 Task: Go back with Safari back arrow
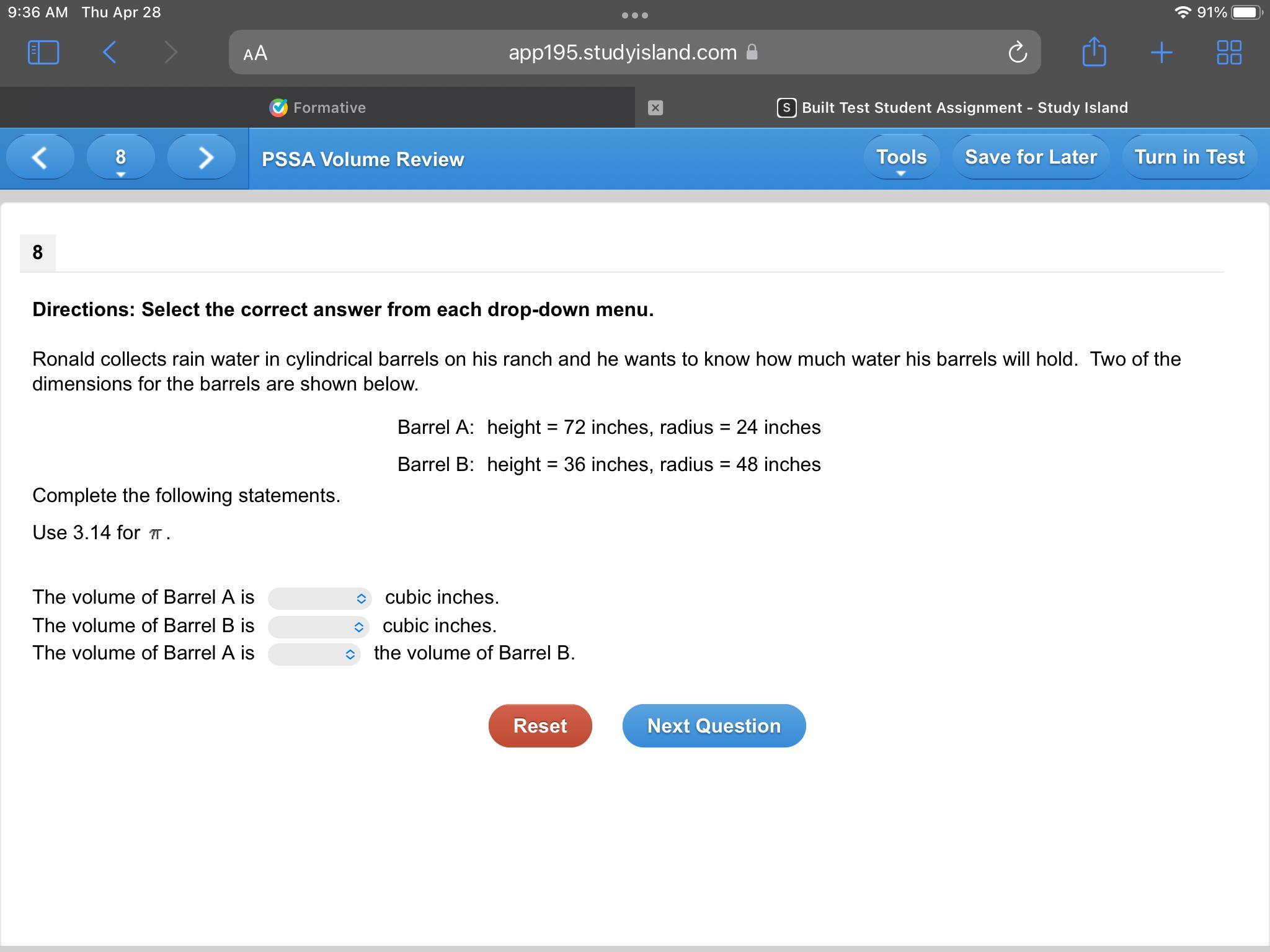point(110,53)
